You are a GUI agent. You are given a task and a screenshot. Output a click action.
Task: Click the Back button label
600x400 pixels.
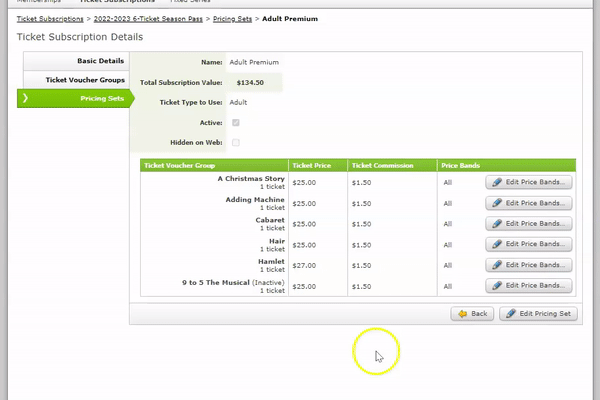tap(479, 314)
